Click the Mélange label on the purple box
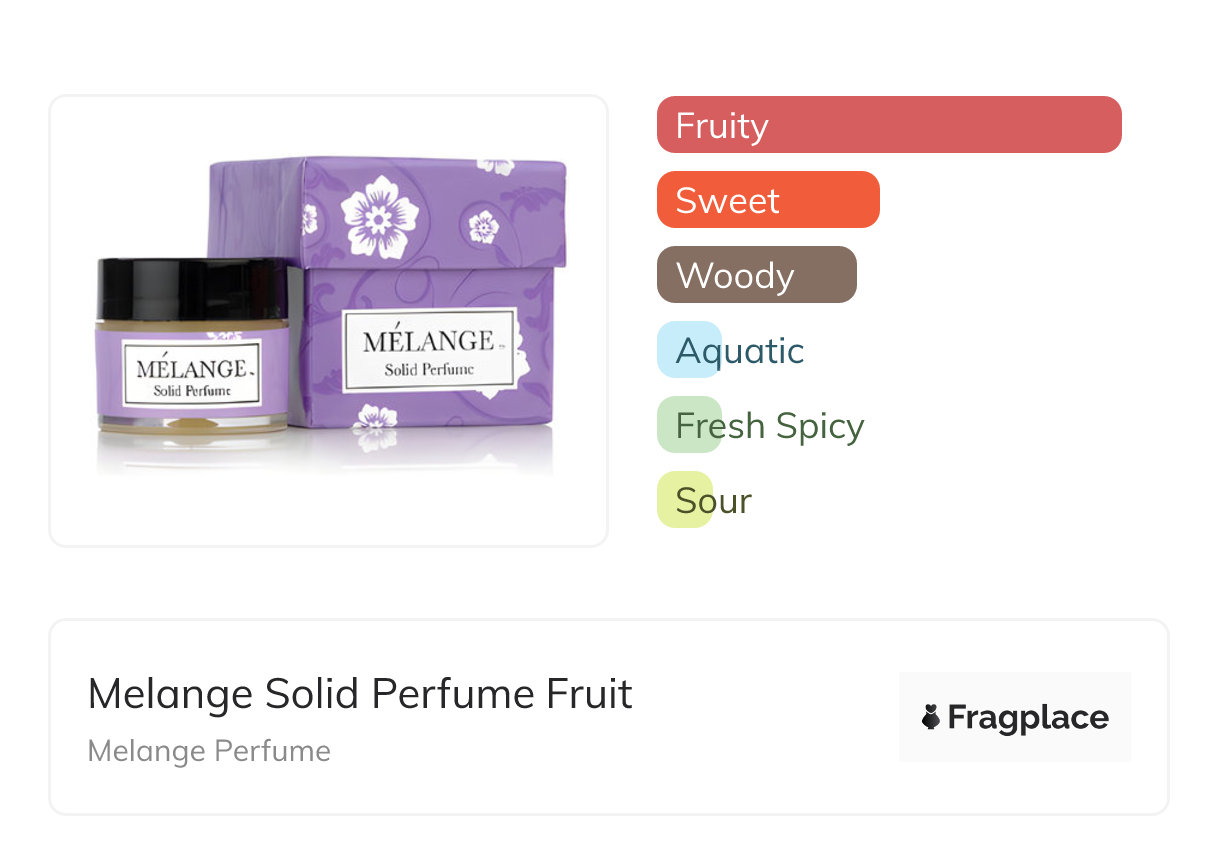1218x864 pixels. tap(428, 348)
